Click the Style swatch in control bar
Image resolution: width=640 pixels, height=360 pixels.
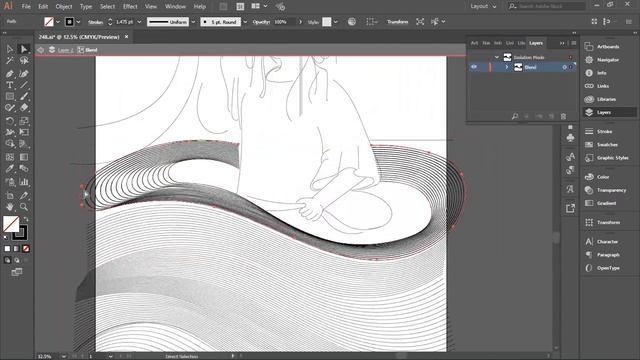pyautogui.click(x=327, y=22)
